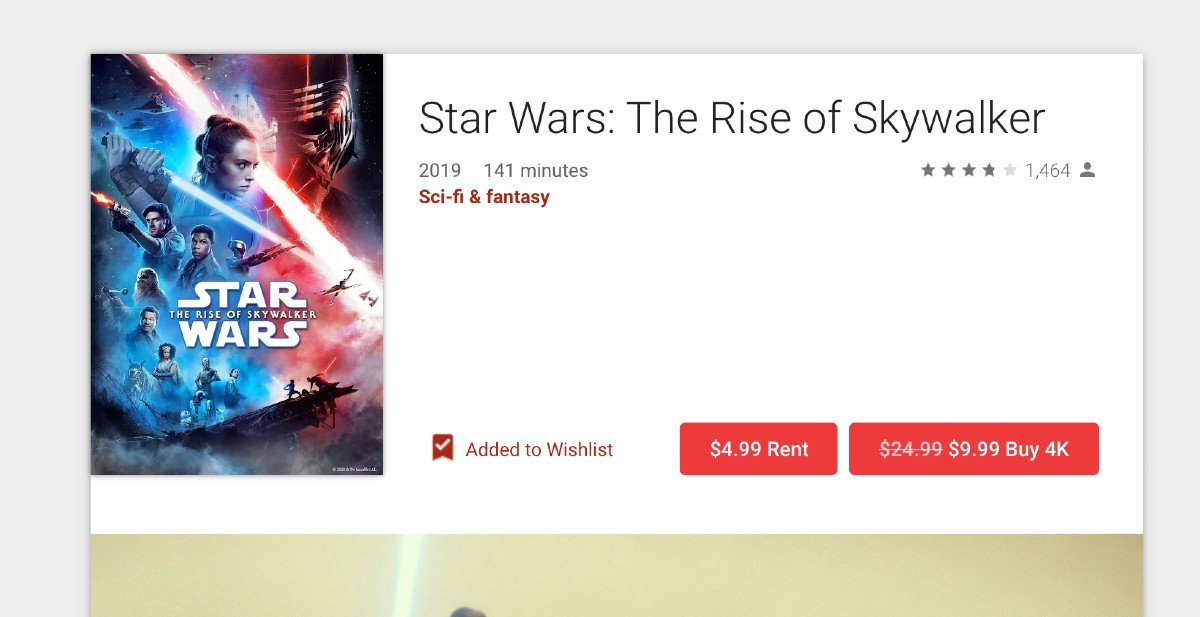
Task: Click the fourth rating star
Action: (x=989, y=171)
